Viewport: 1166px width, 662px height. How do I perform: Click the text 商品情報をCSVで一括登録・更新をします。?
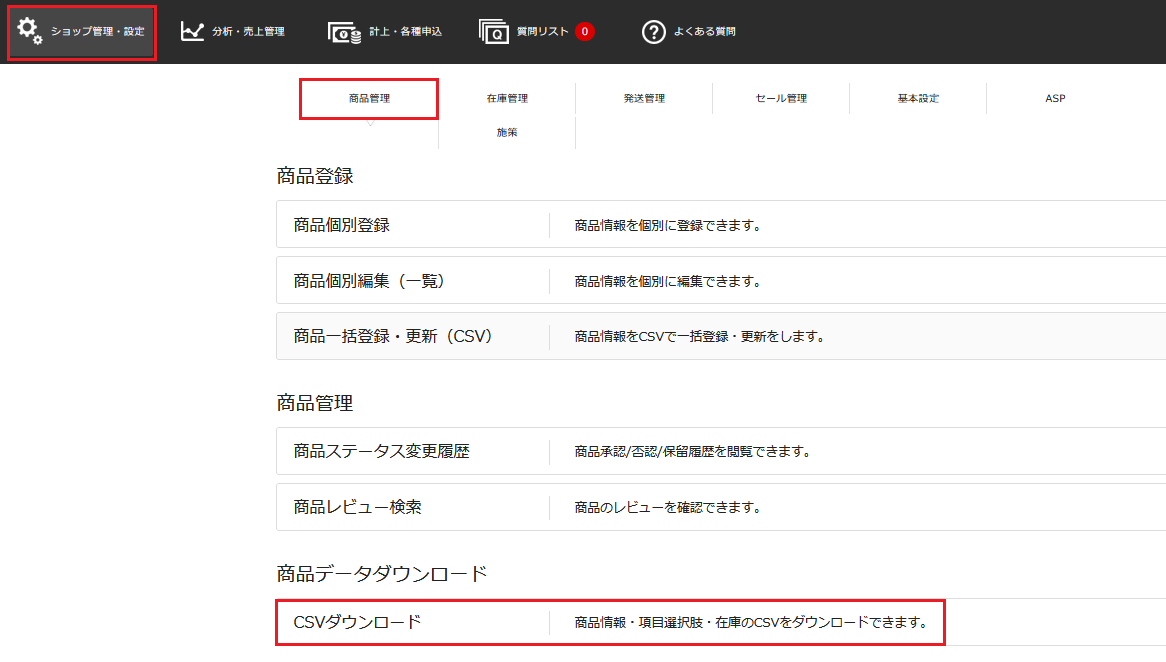click(x=700, y=337)
